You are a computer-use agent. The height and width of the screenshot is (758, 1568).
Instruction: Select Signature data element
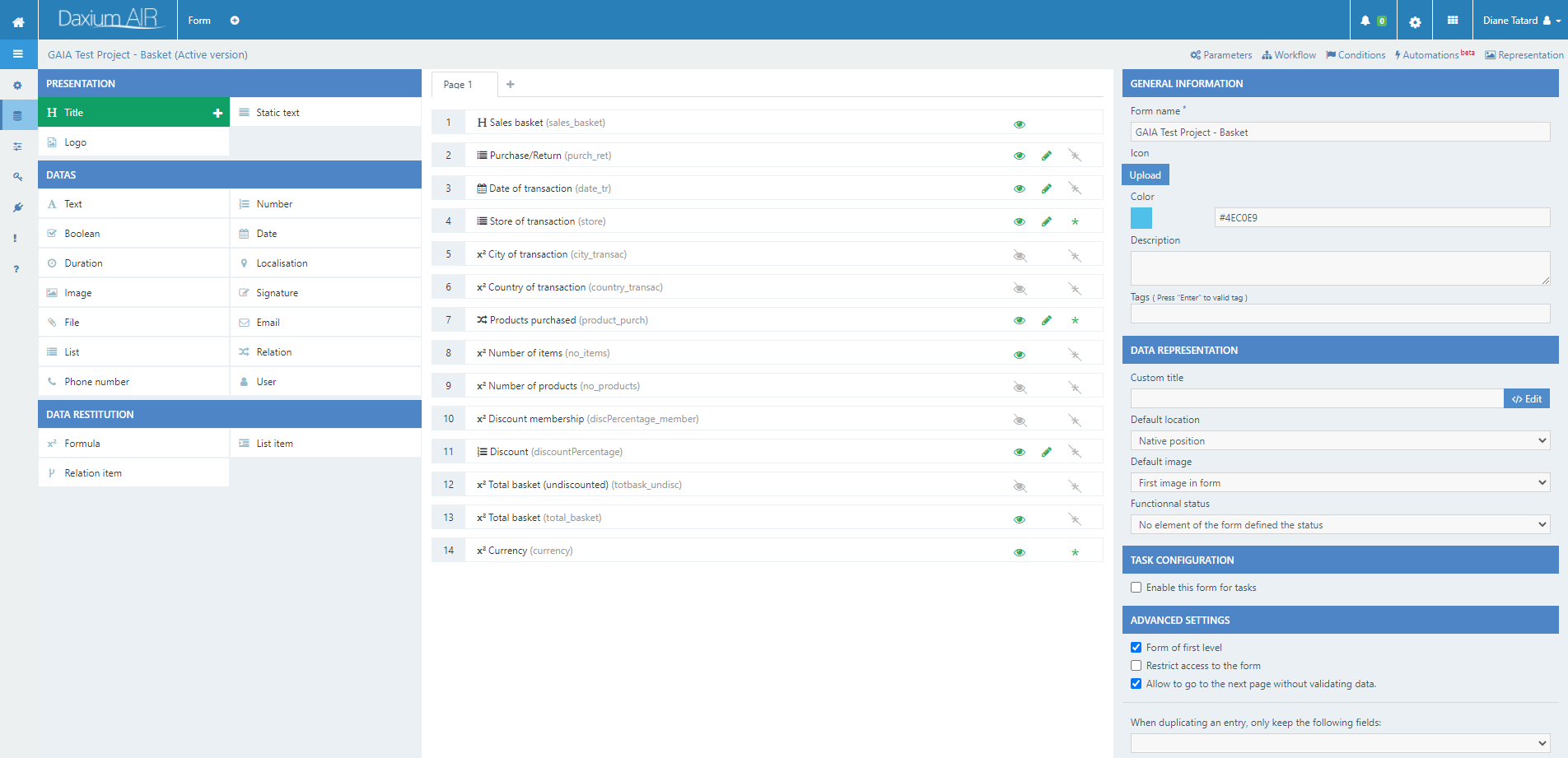coord(325,293)
